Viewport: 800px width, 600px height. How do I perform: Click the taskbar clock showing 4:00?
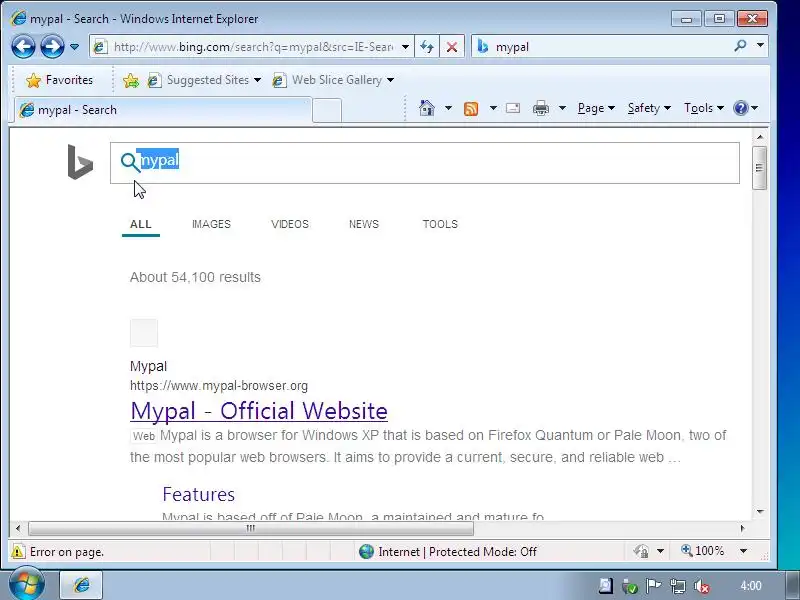pos(751,586)
